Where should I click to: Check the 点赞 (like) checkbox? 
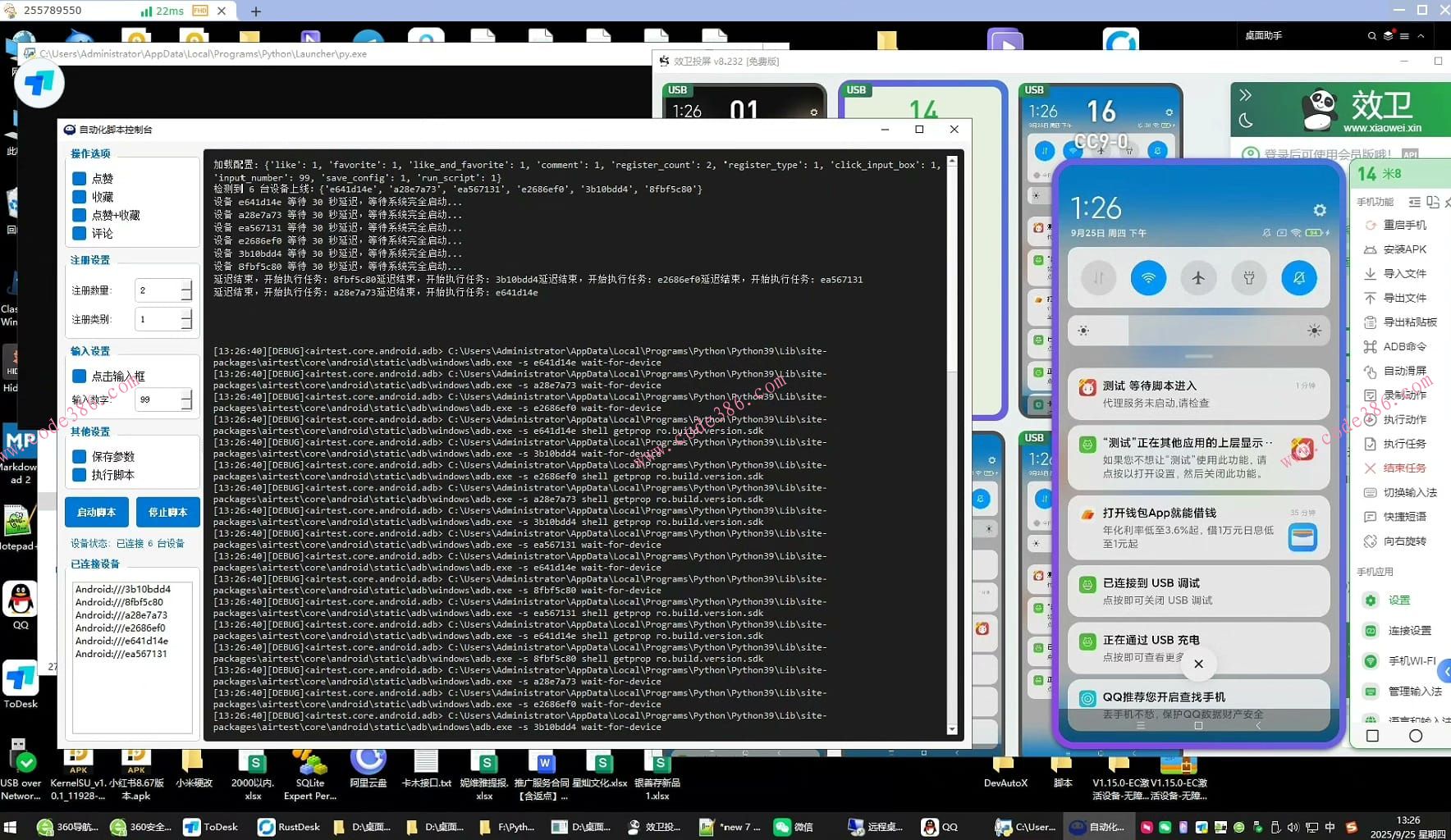80,179
